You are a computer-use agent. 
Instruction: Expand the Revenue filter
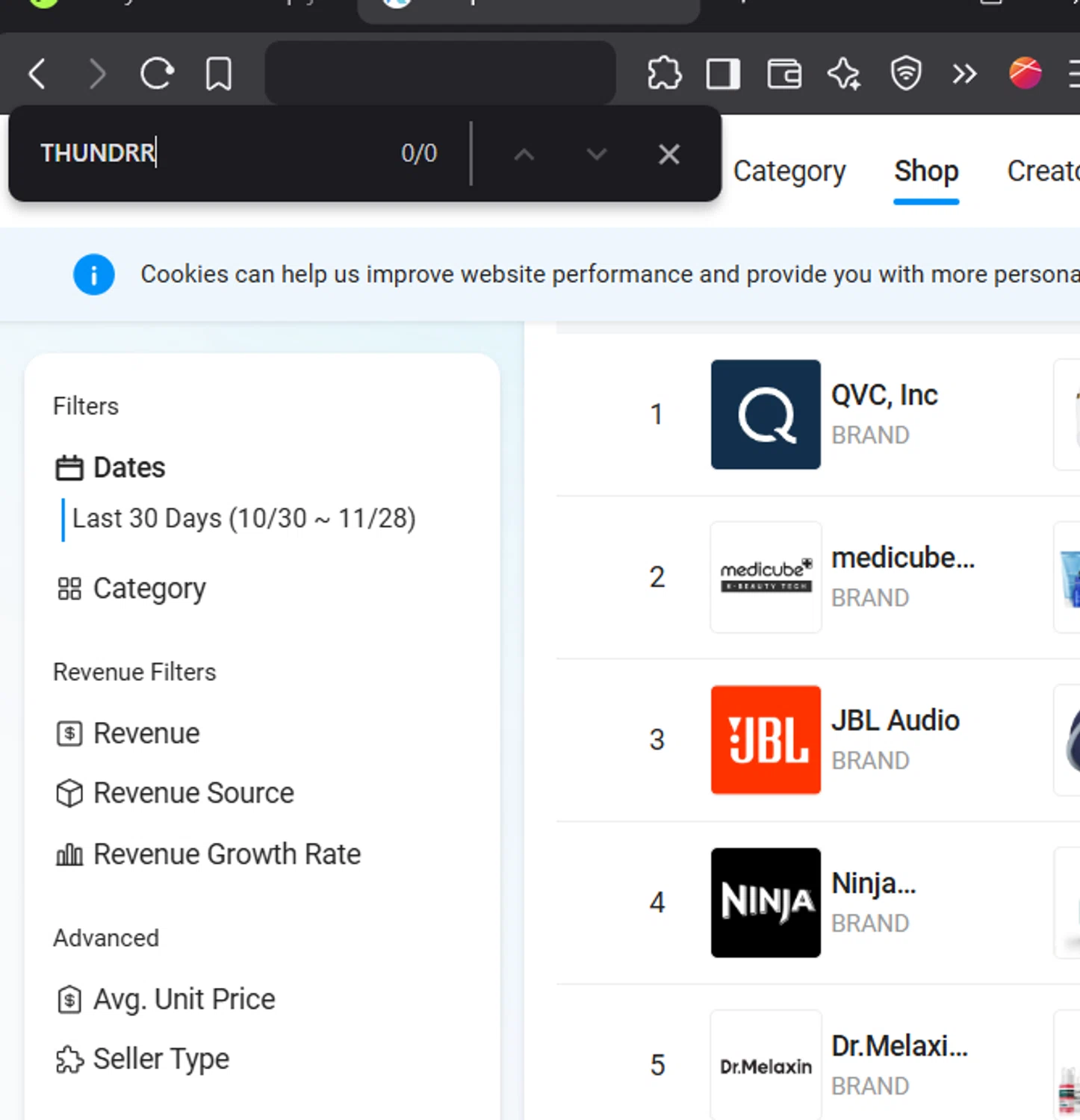(146, 734)
